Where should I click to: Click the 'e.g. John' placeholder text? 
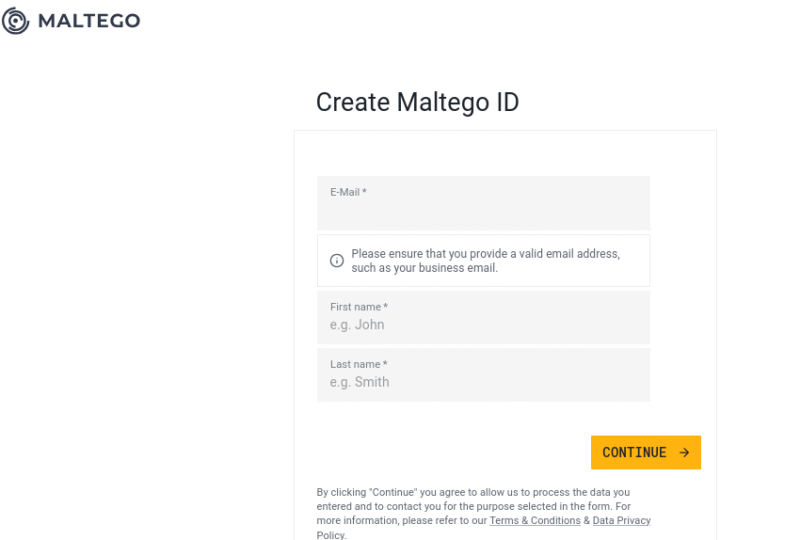(x=357, y=325)
